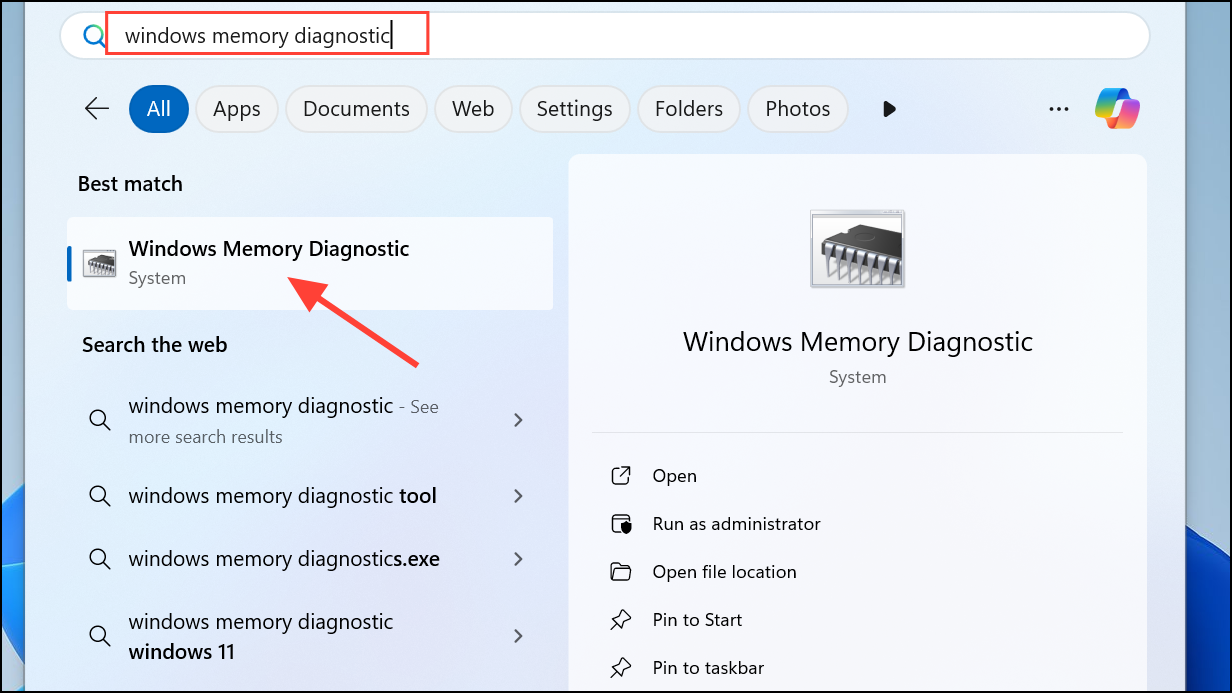Click search icon beside 'windows memory diagnostic tool'
The image size is (1232, 693).
[99, 496]
